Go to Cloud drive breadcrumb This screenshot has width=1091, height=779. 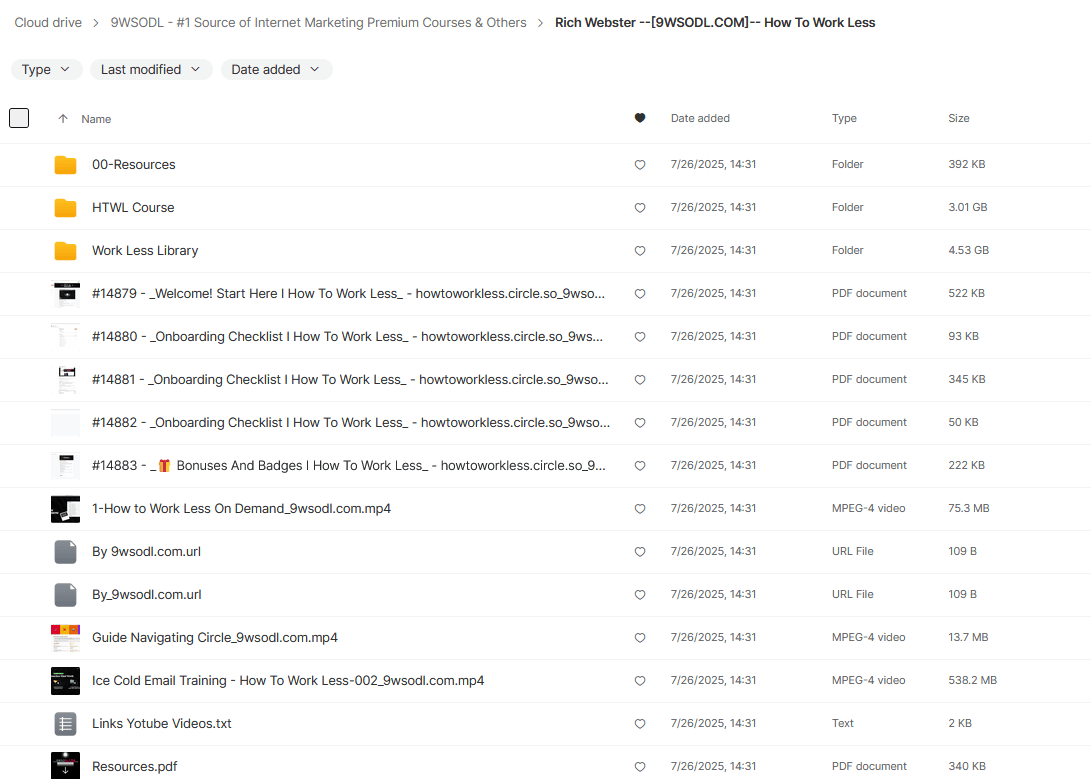click(48, 22)
